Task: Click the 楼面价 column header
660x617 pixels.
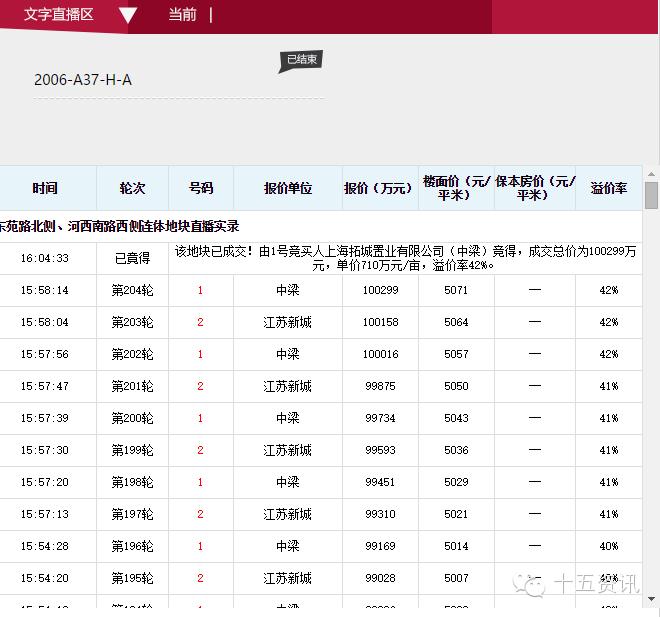Action: [x=456, y=188]
